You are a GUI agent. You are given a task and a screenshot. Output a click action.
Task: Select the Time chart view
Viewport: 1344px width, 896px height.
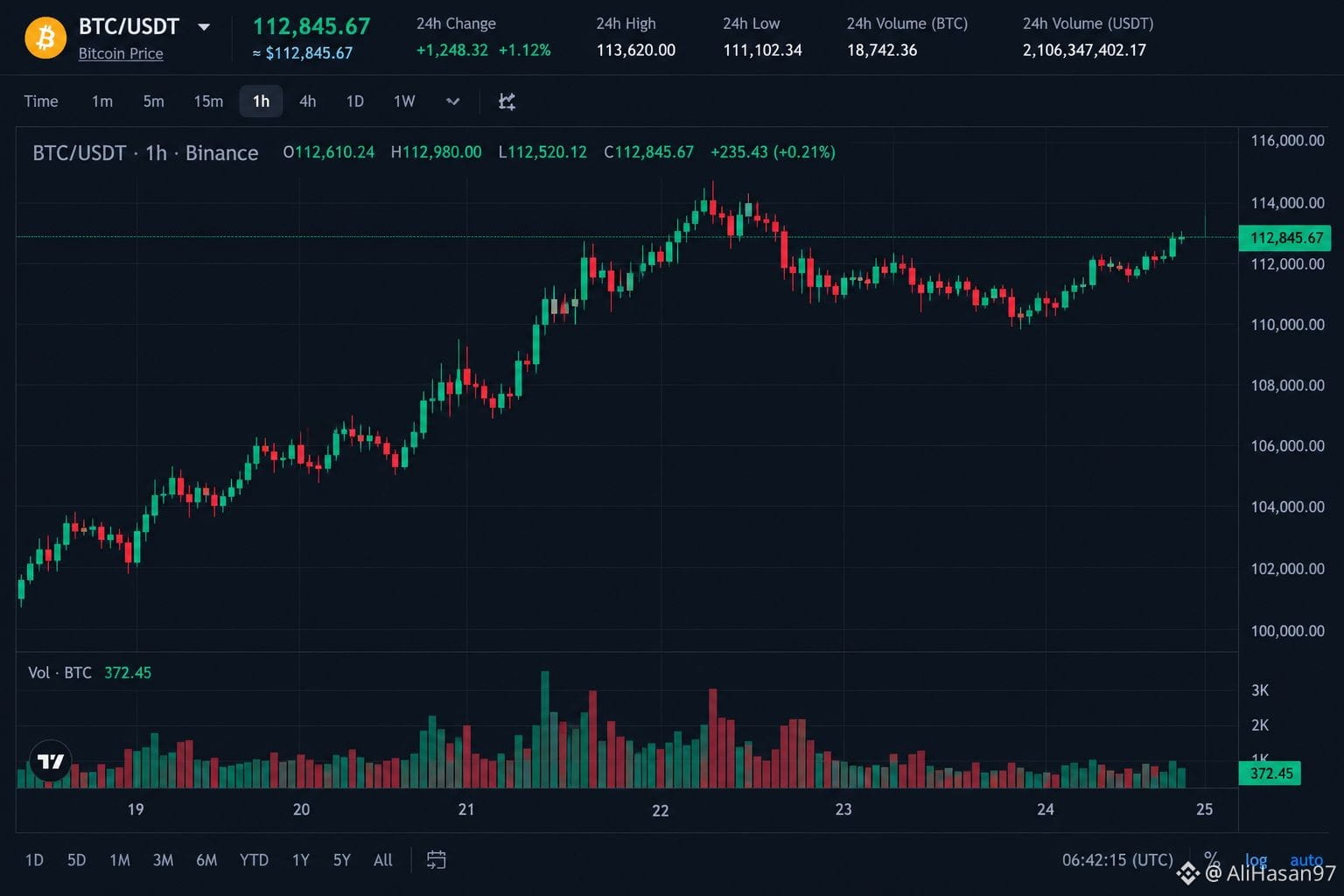(41, 101)
